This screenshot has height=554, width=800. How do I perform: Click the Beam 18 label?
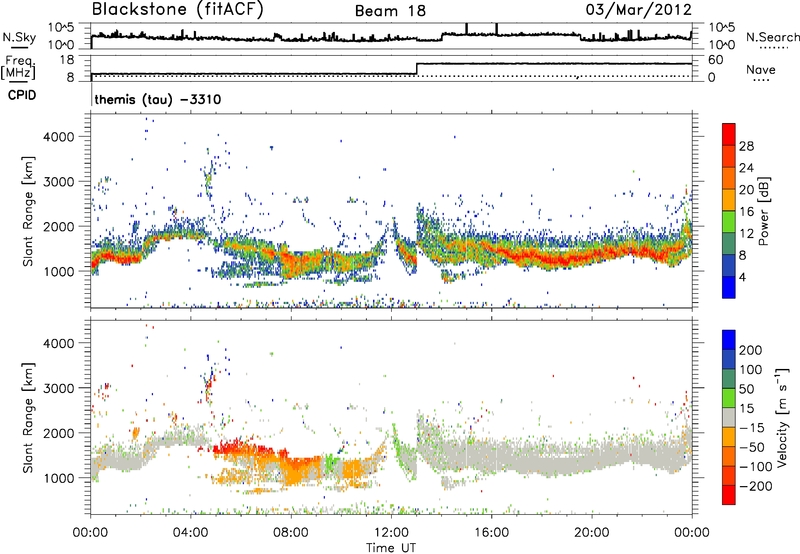[390, 11]
